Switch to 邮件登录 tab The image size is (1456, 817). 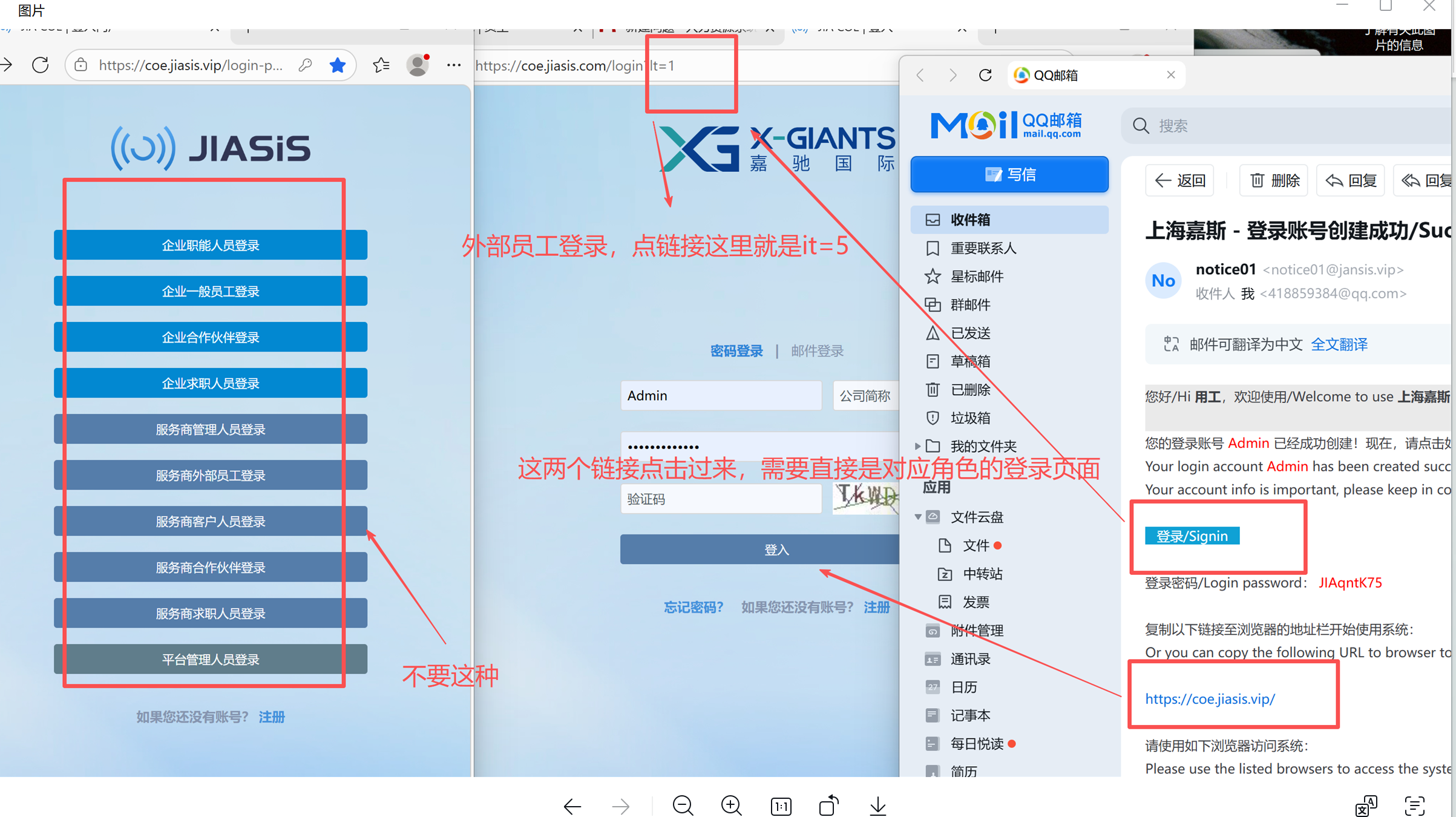point(817,351)
